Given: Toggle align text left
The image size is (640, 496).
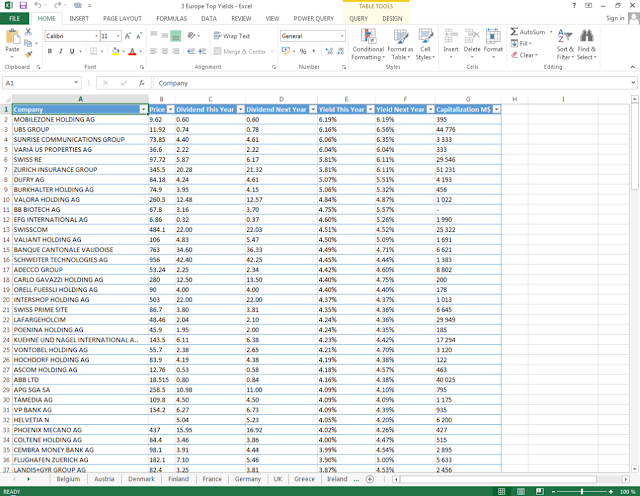Looking at the screenshot, I should click(x=153, y=51).
